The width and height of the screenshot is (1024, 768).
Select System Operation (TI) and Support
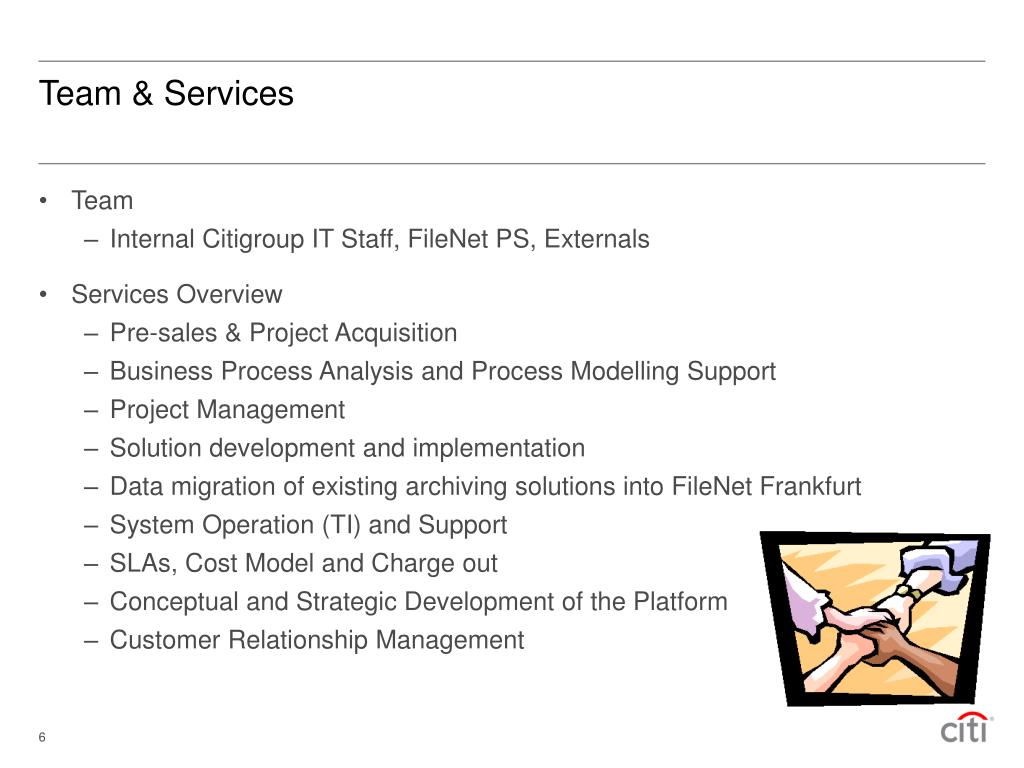click(308, 525)
